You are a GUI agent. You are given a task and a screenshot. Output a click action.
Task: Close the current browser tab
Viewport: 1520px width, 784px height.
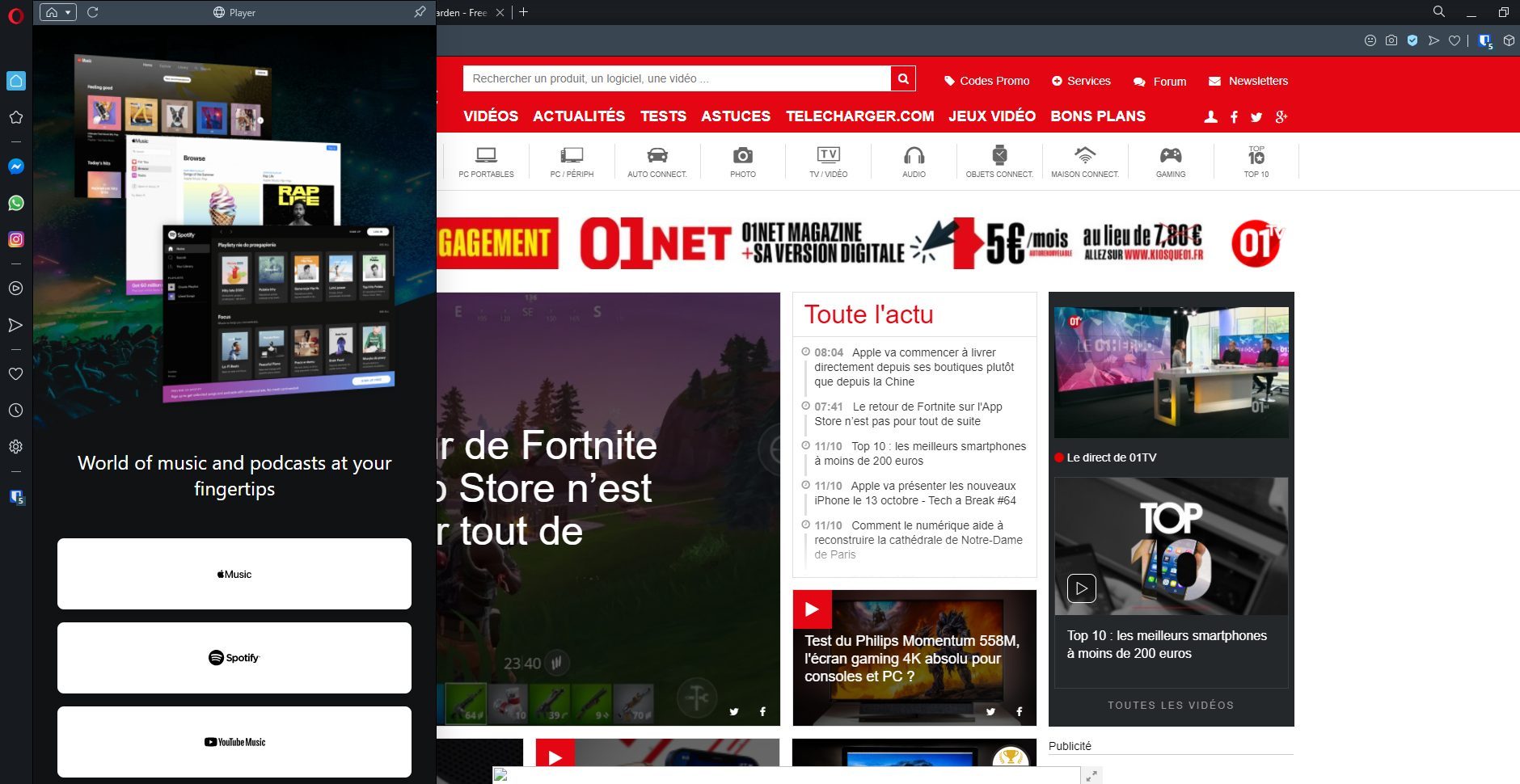(x=500, y=12)
